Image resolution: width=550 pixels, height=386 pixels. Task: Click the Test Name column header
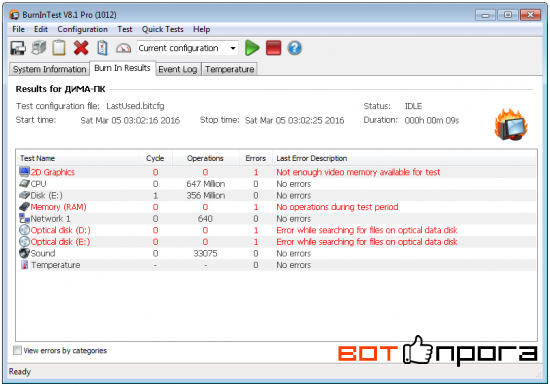(x=77, y=158)
